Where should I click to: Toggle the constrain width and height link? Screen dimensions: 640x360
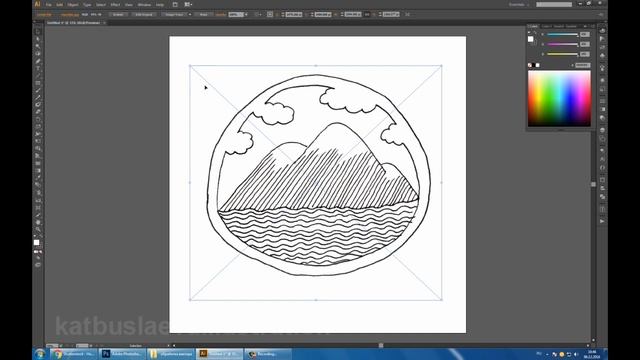[x=367, y=14]
